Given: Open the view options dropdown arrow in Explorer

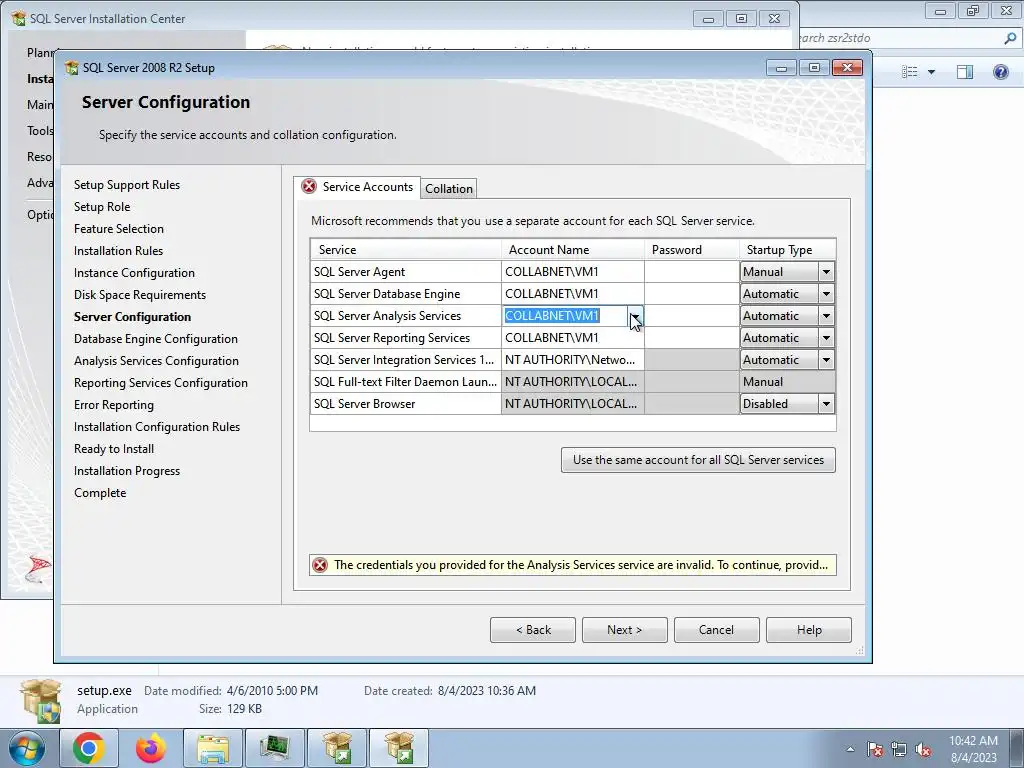Looking at the screenshot, I should click(x=931, y=72).
